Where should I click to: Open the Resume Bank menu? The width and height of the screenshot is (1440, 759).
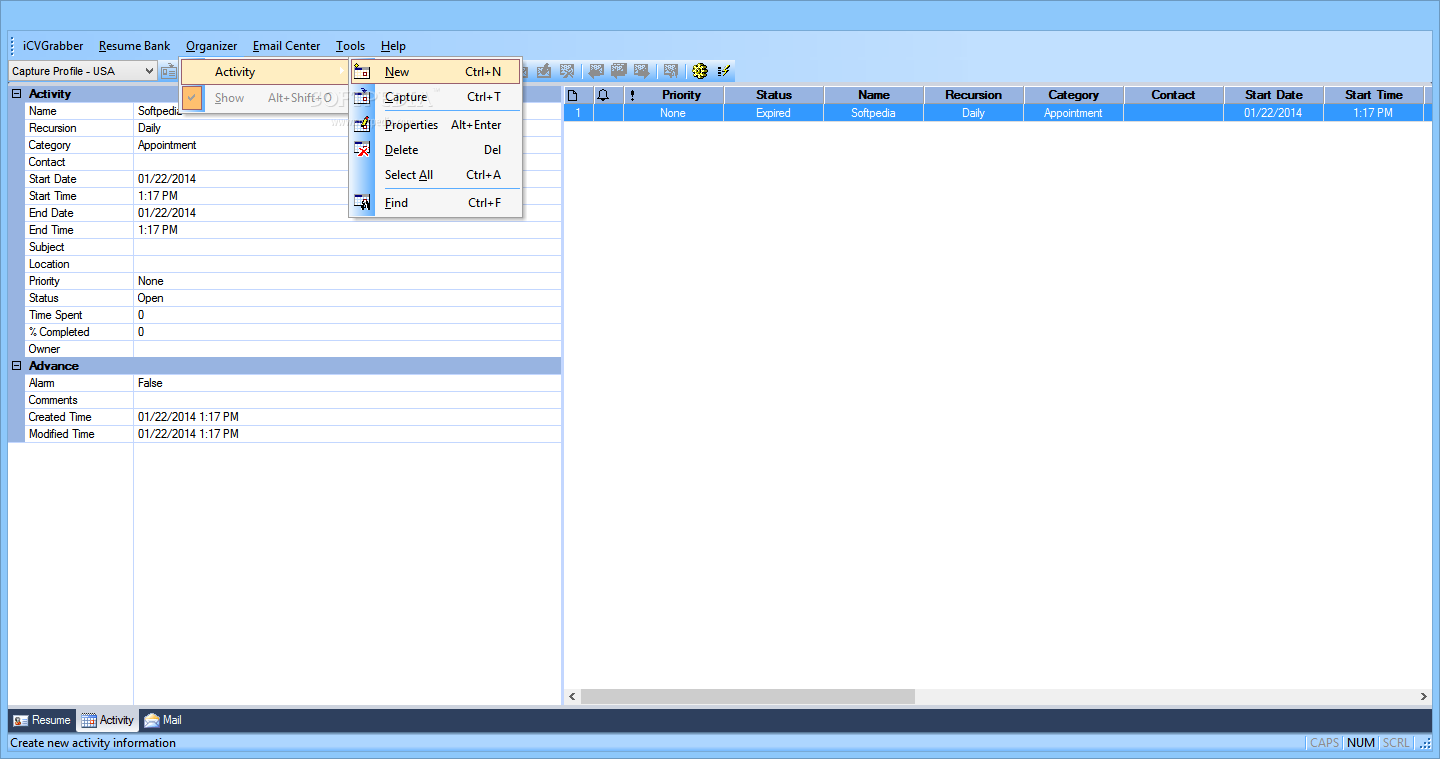pyautogui.click(x=134, y=46)
